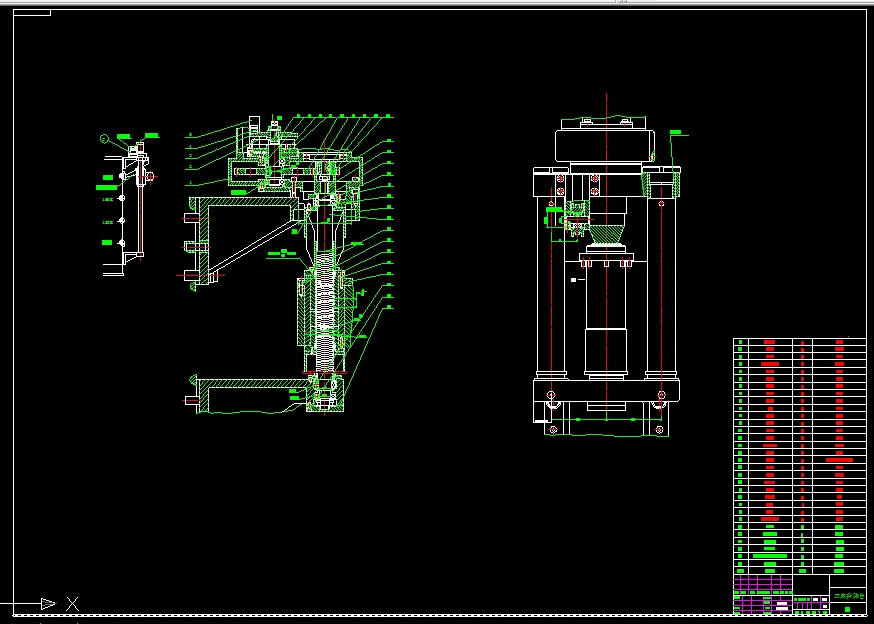Select leader label 3 of the section view
This screenshot has width=874, height=624.
point(191,156)
